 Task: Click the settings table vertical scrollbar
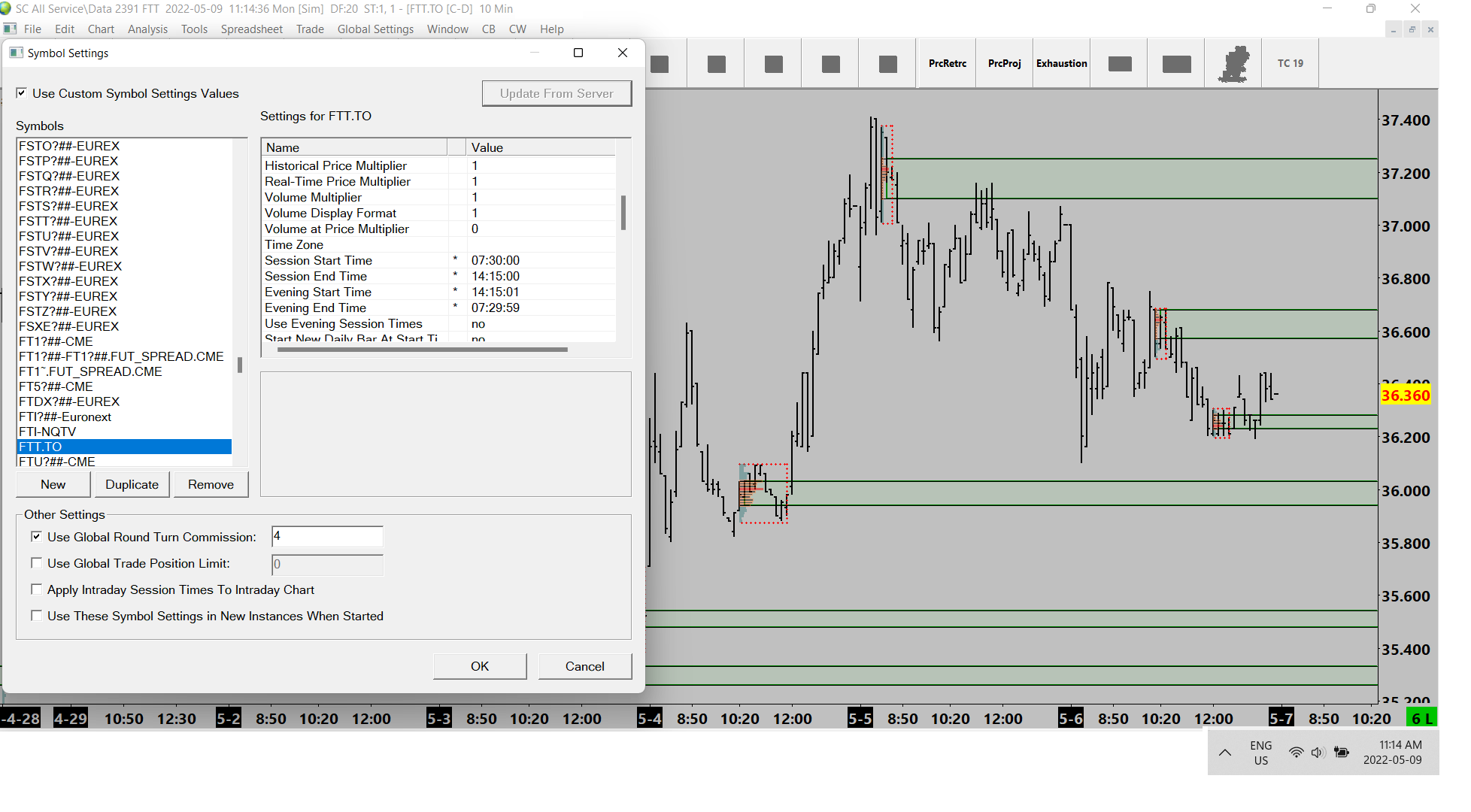point(623,214)
